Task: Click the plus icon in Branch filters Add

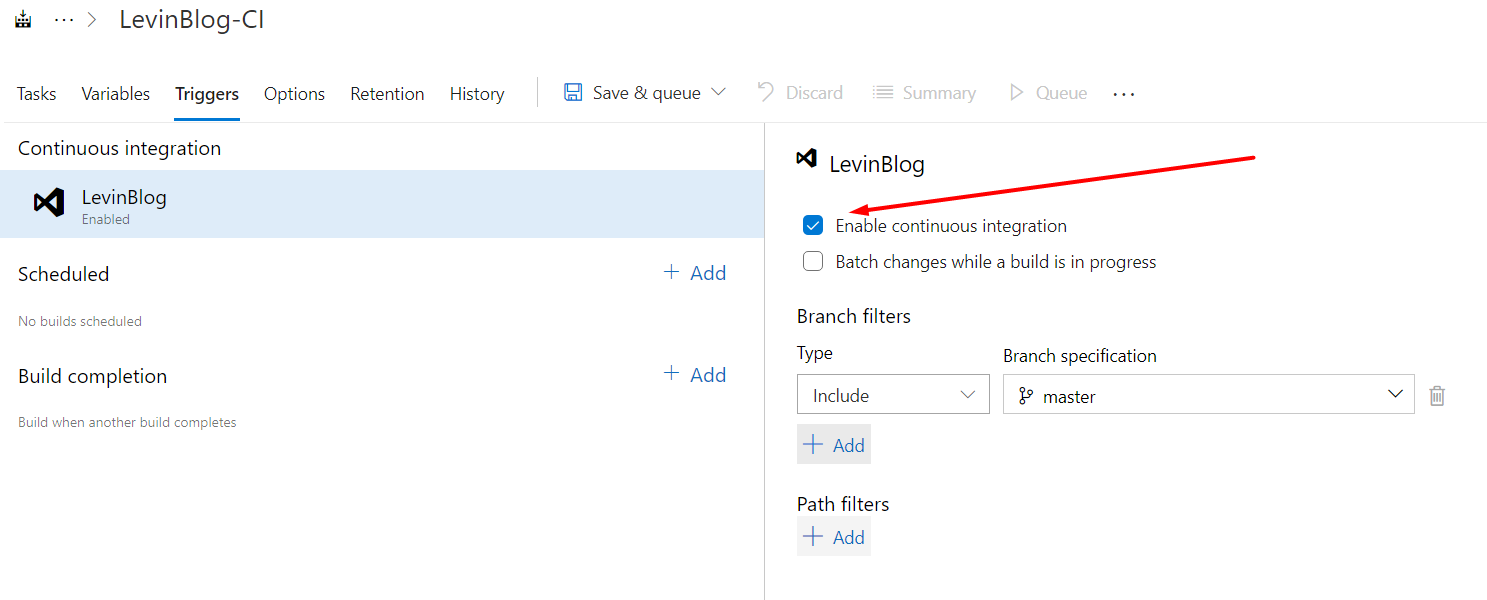Action: [813, 445]
